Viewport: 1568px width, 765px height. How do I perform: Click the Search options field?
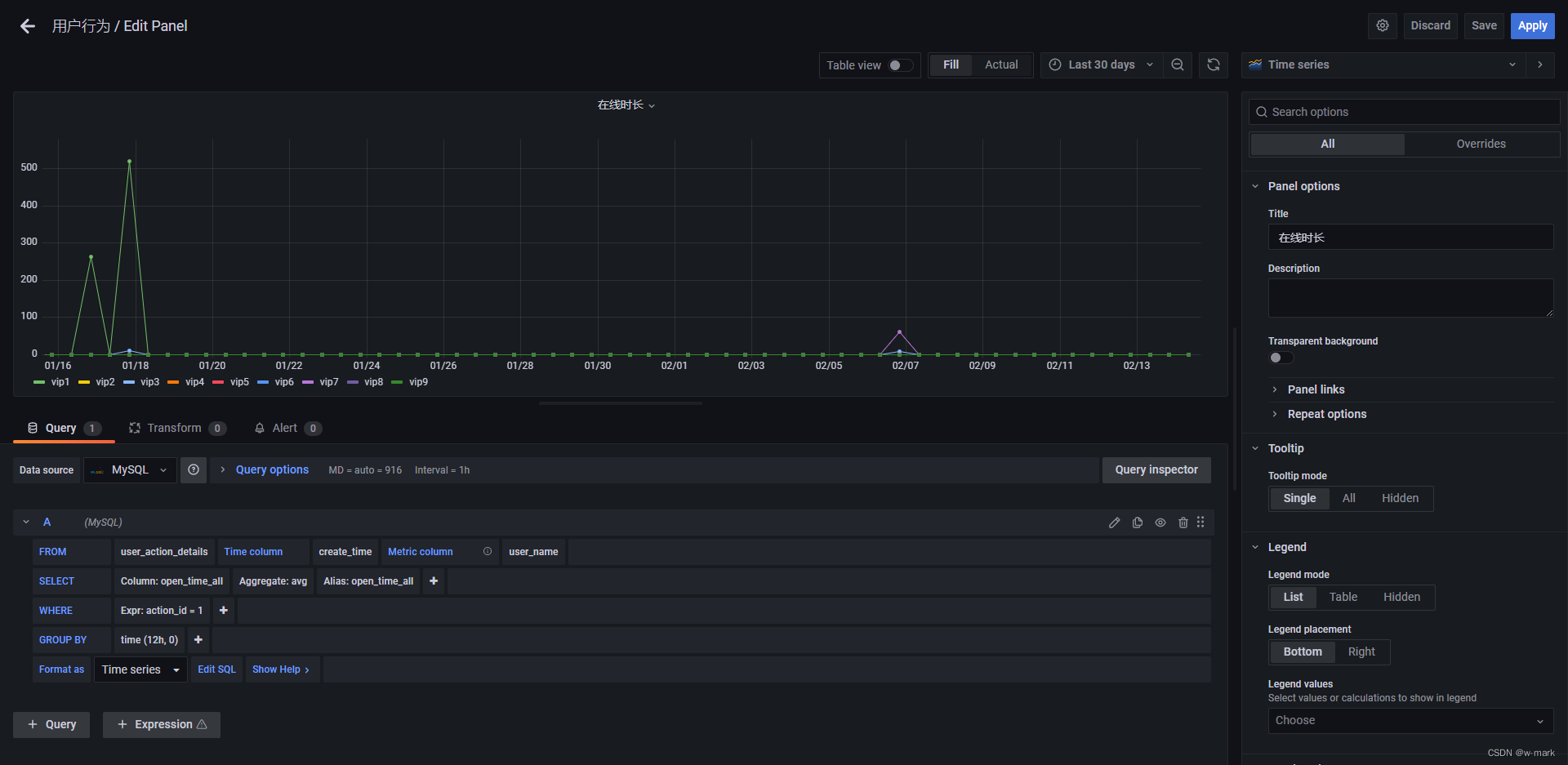click(1404, 112)
